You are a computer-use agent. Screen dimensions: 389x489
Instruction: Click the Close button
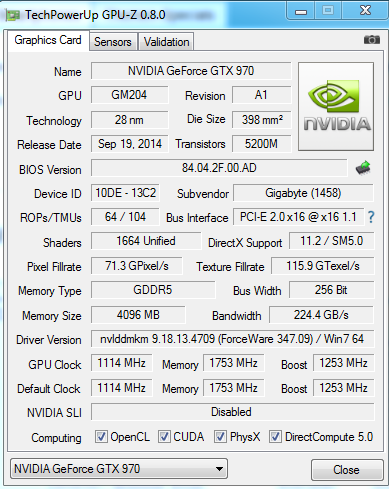coord(347,470)
